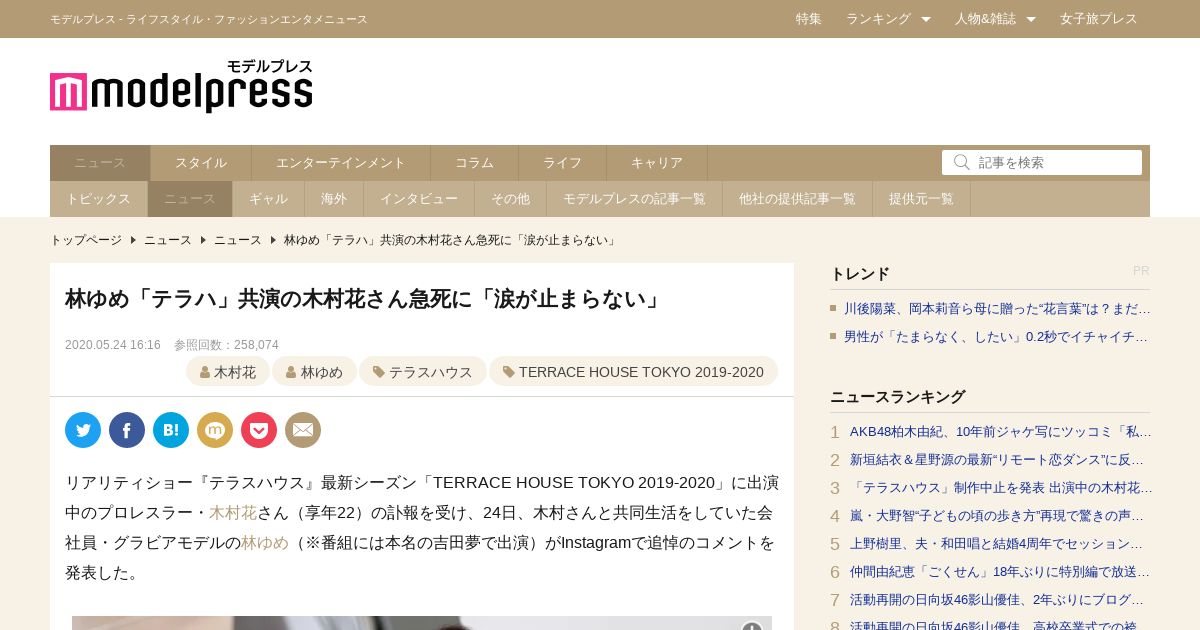Open ranking 7 日向坂46影山優佳 article

tap(997, 600)
